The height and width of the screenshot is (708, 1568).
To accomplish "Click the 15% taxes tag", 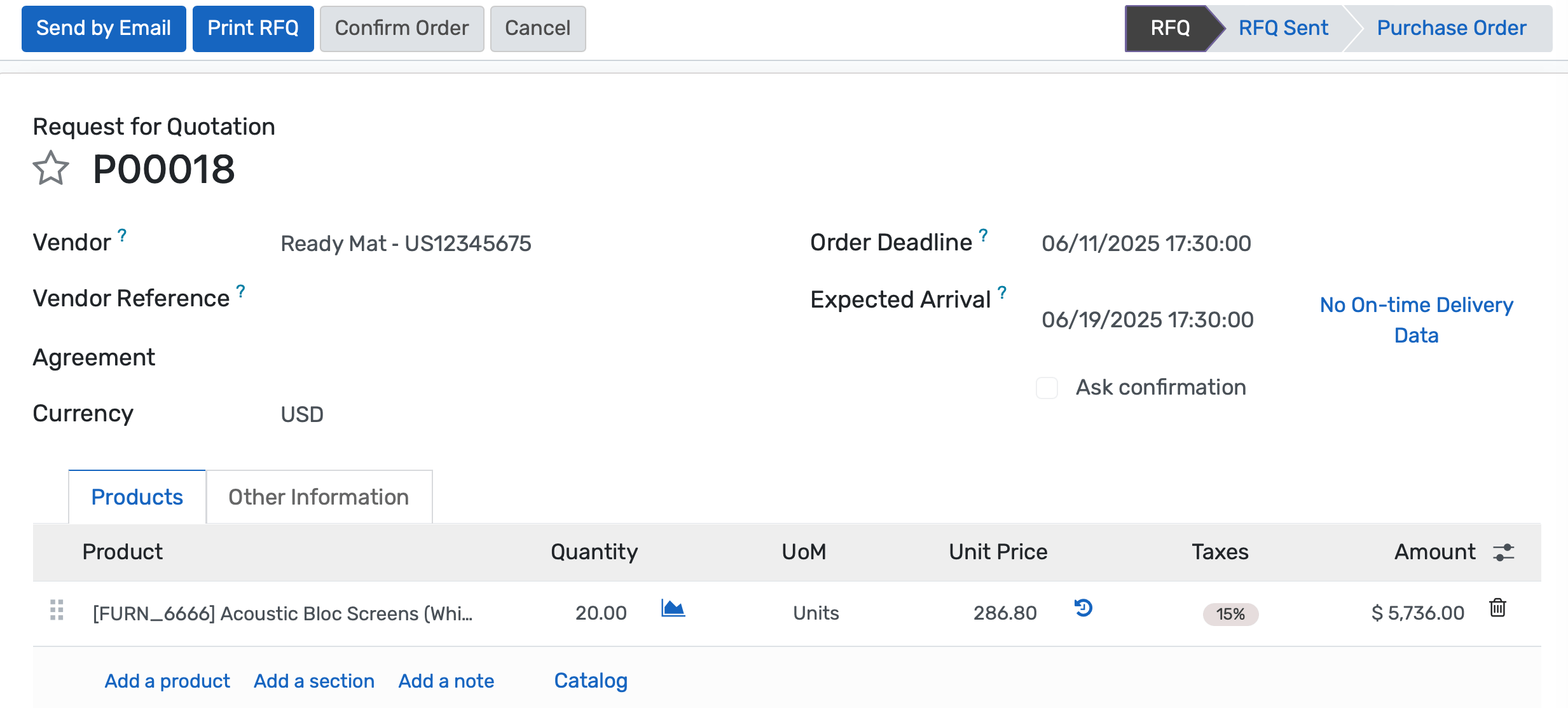I will [x=1230, y=613].
